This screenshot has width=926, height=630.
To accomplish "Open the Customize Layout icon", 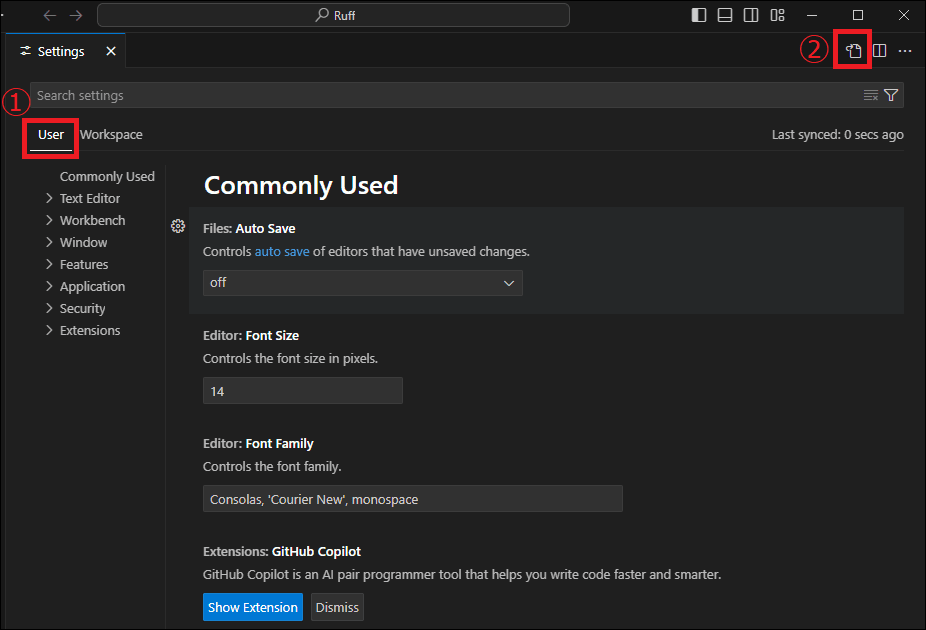I will click(x=777, y=15).
